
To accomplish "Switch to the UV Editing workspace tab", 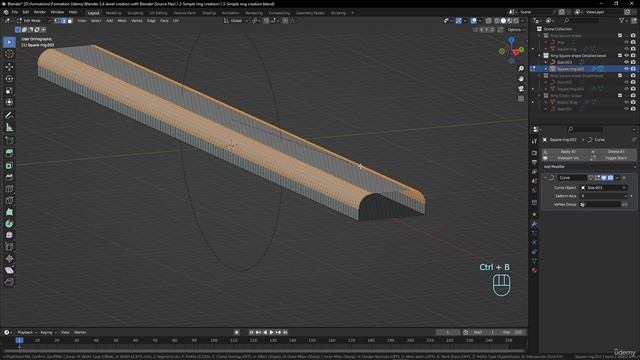I will pyautogui.click(x=158, y=13).
